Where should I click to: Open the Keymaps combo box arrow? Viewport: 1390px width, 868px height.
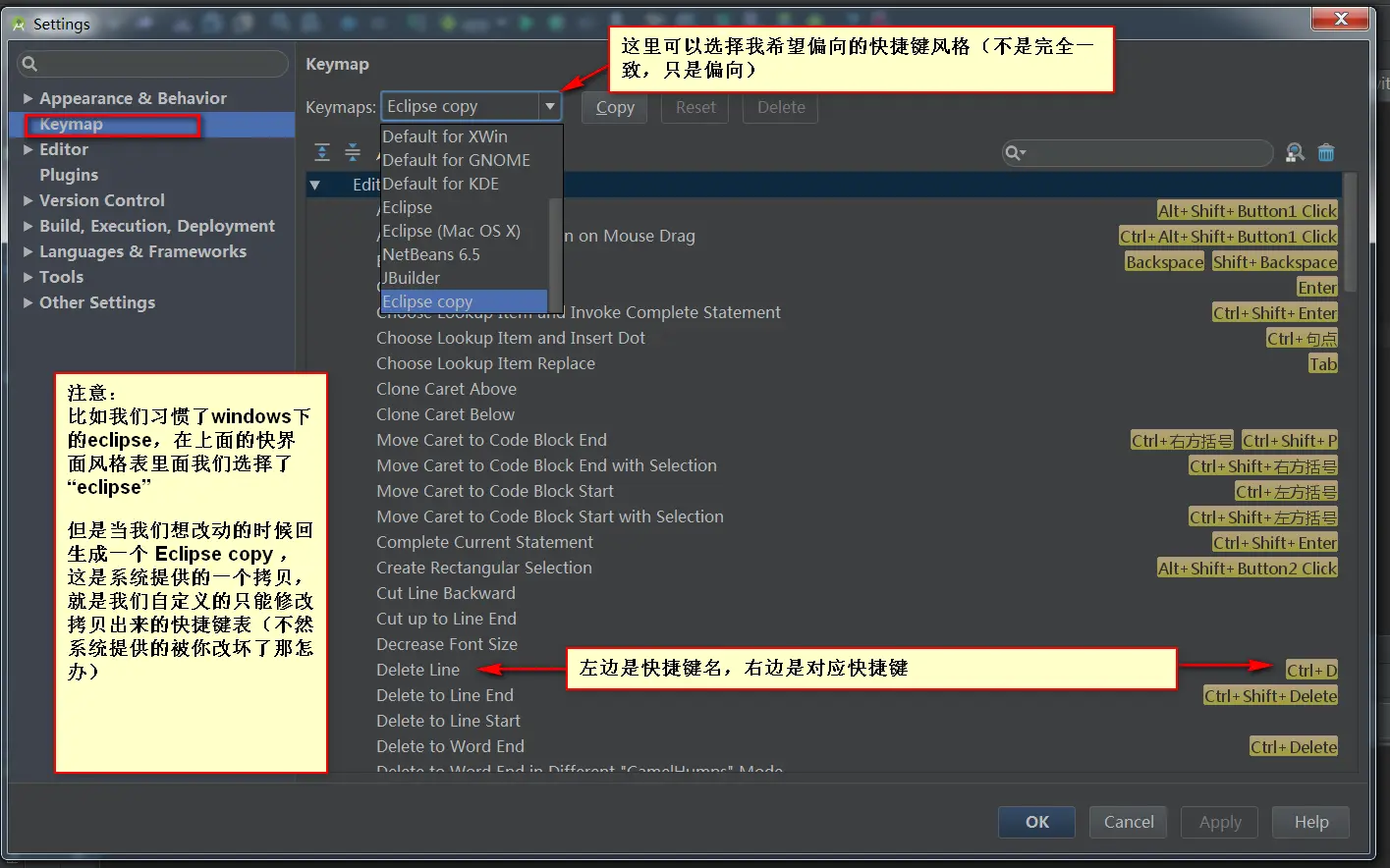(550, 106)
